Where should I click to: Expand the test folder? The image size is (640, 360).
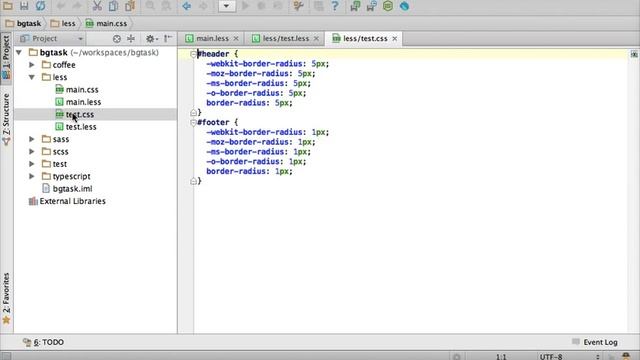click(32, 164)
